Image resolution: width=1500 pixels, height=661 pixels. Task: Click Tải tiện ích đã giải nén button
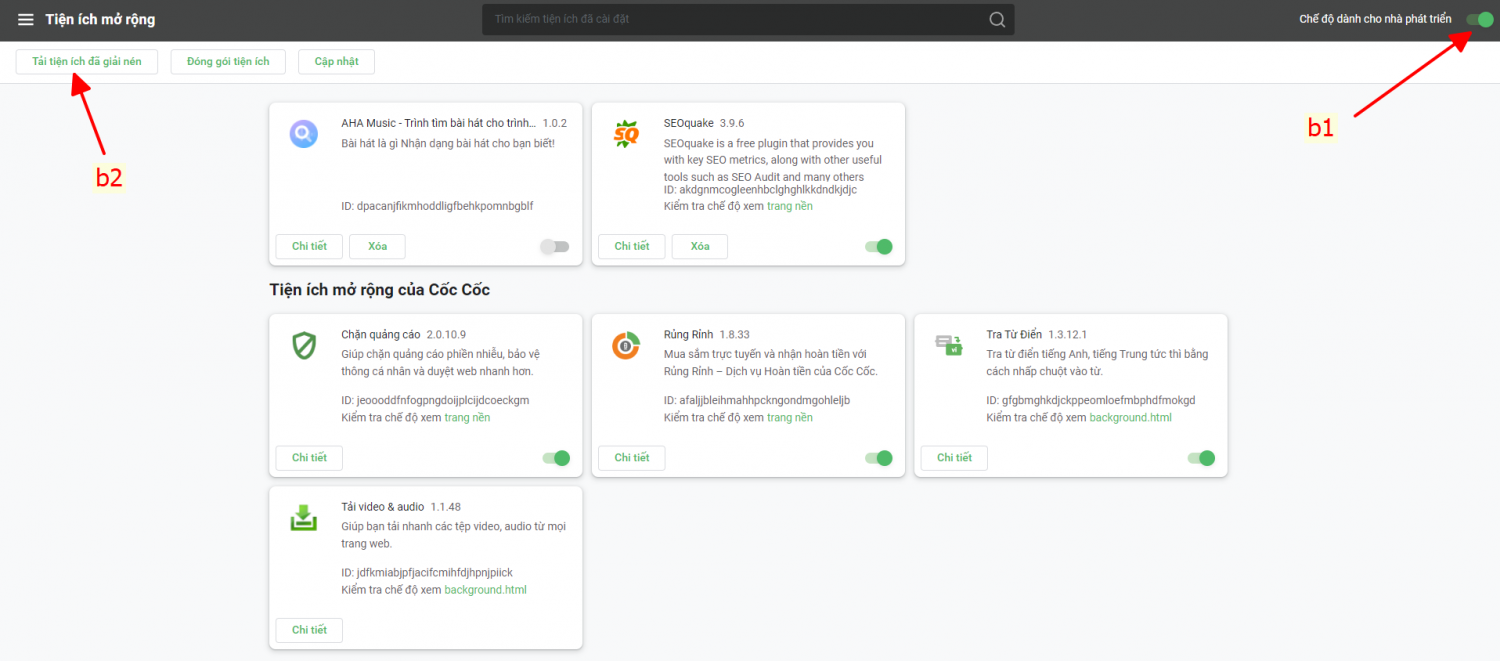pos(87,62)
